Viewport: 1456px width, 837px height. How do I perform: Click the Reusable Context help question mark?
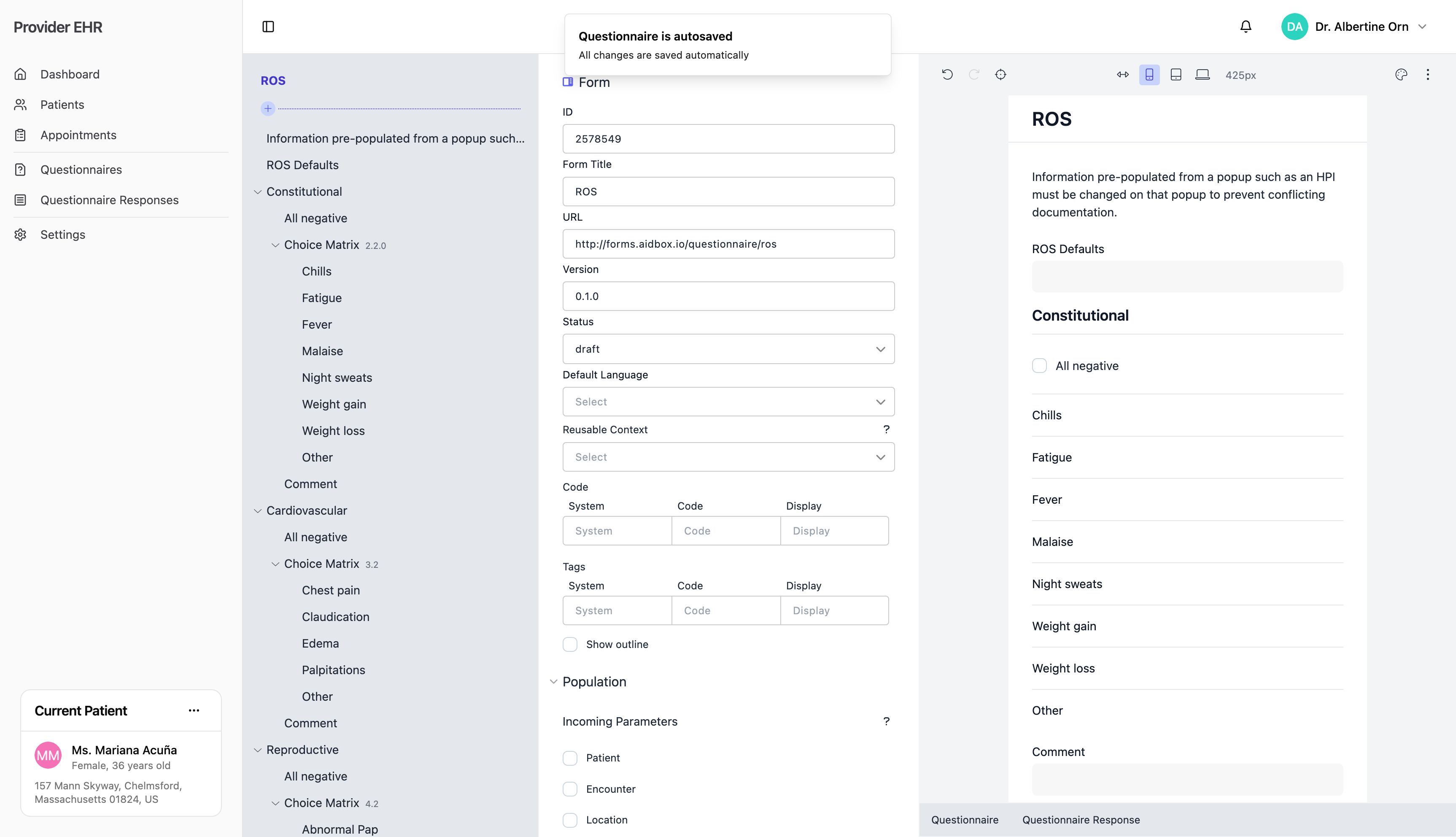point(887,429)
